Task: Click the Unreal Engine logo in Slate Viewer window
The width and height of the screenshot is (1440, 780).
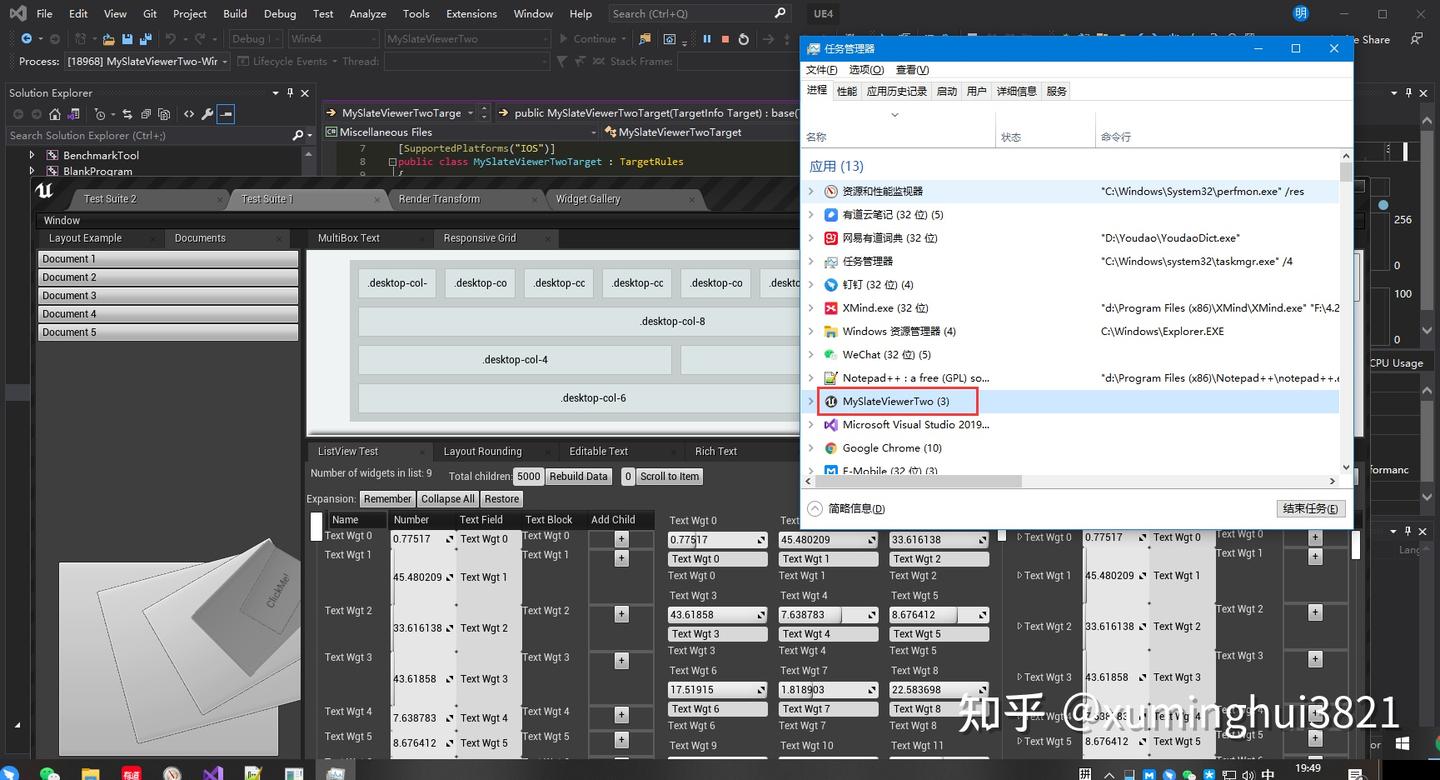Action: tap(44, 191)
